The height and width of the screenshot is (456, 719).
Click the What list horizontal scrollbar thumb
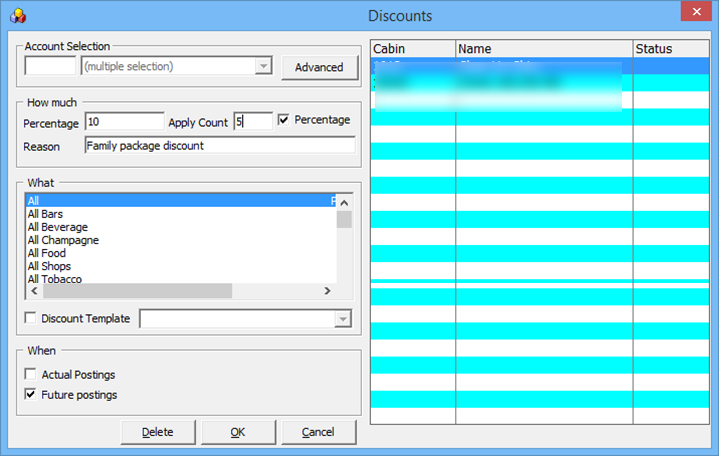coord(138,291)
